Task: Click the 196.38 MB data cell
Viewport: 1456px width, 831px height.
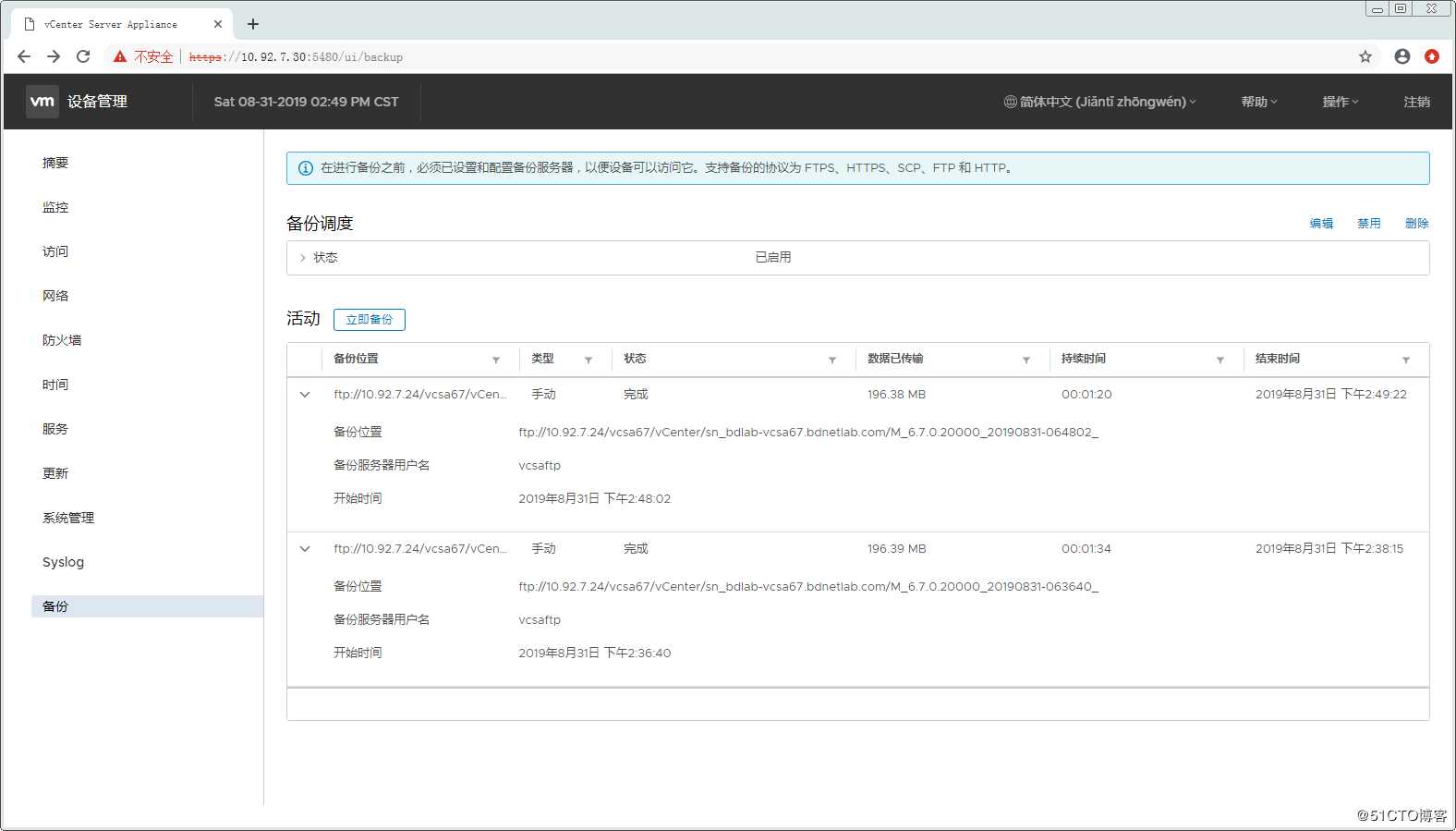Action: click(896, 395)
